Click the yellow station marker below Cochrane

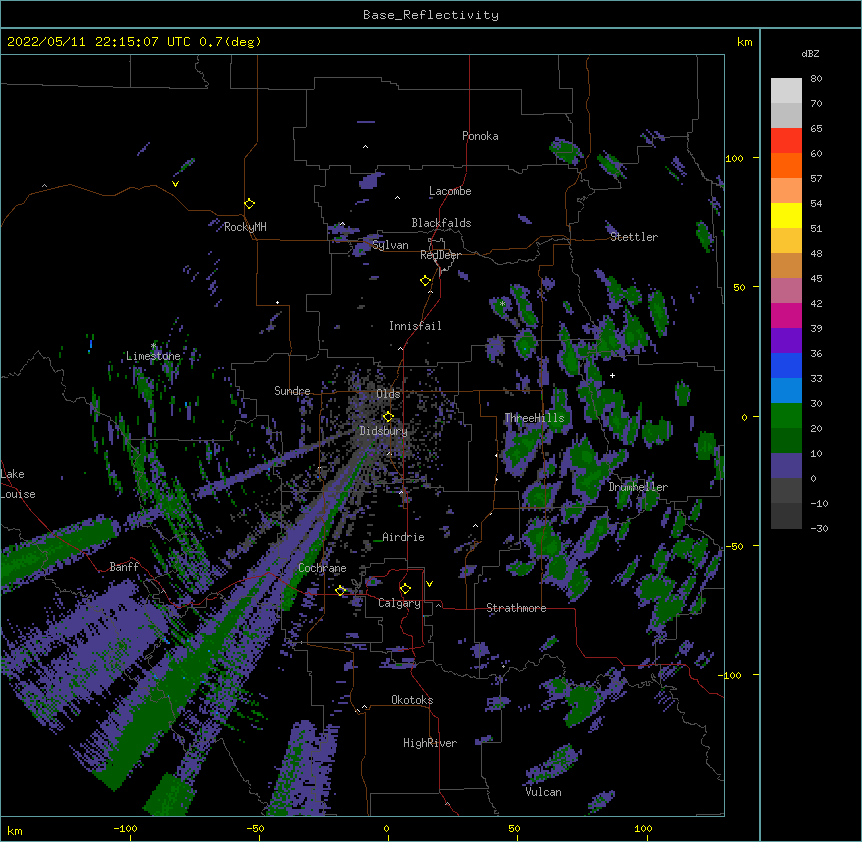pos(340,591)
